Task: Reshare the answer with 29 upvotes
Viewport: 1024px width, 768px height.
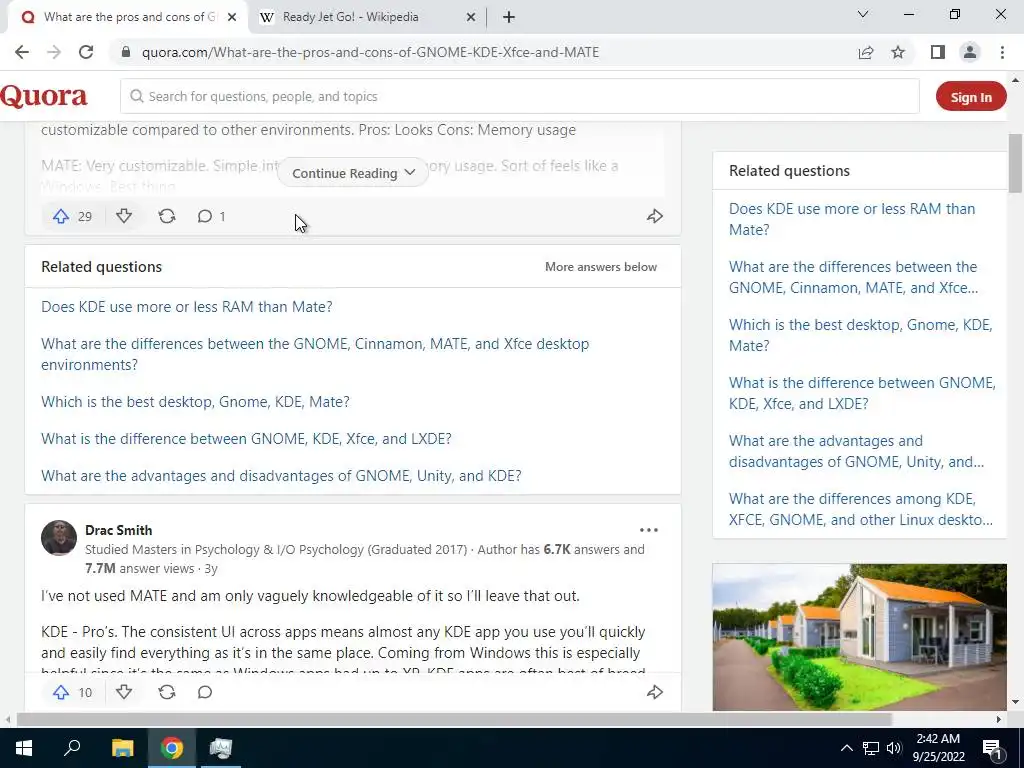Action: pyautogui.click(x=167, y=216)
